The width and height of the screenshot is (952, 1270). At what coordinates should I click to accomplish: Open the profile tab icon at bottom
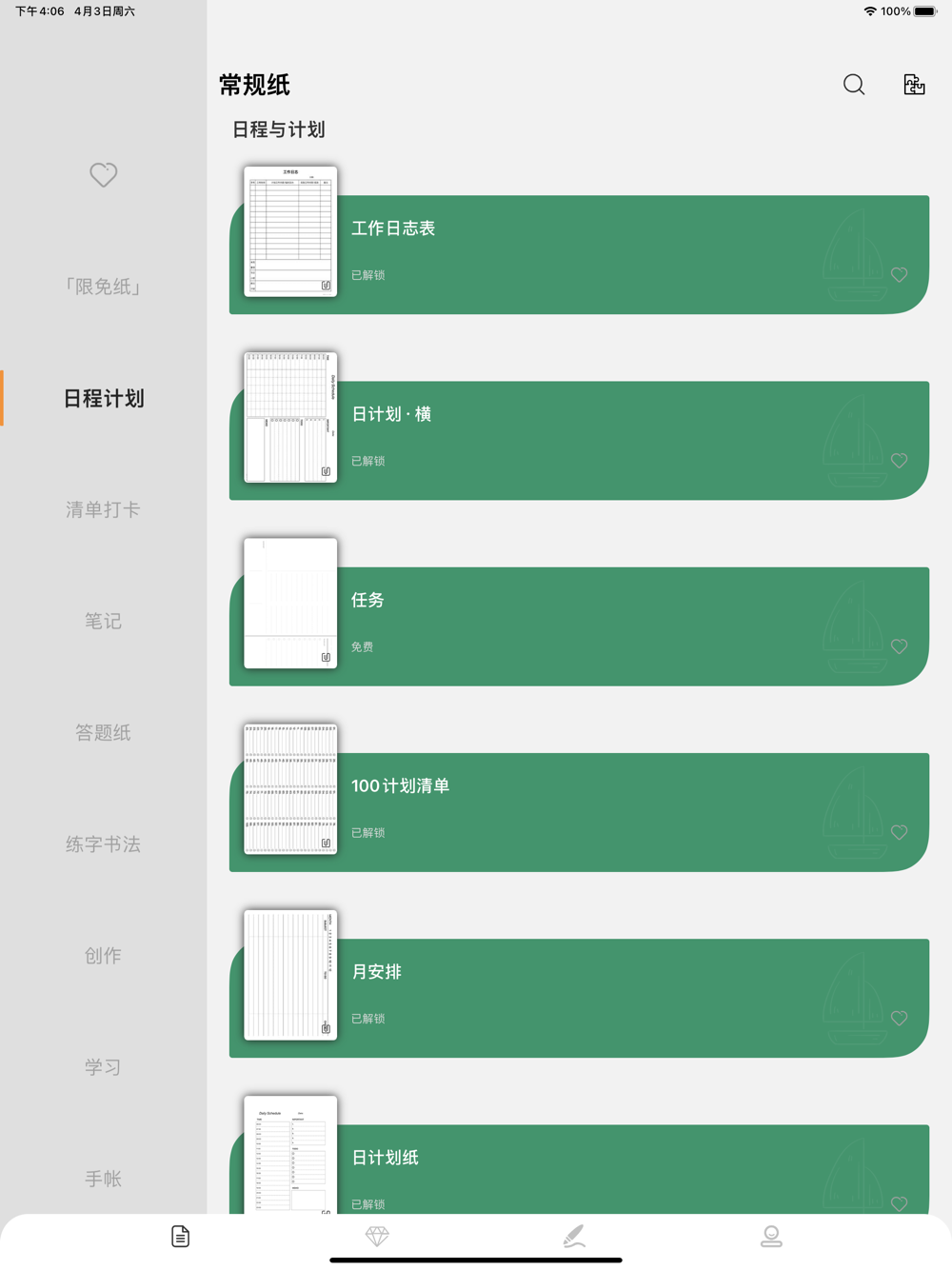(771, 1236)
